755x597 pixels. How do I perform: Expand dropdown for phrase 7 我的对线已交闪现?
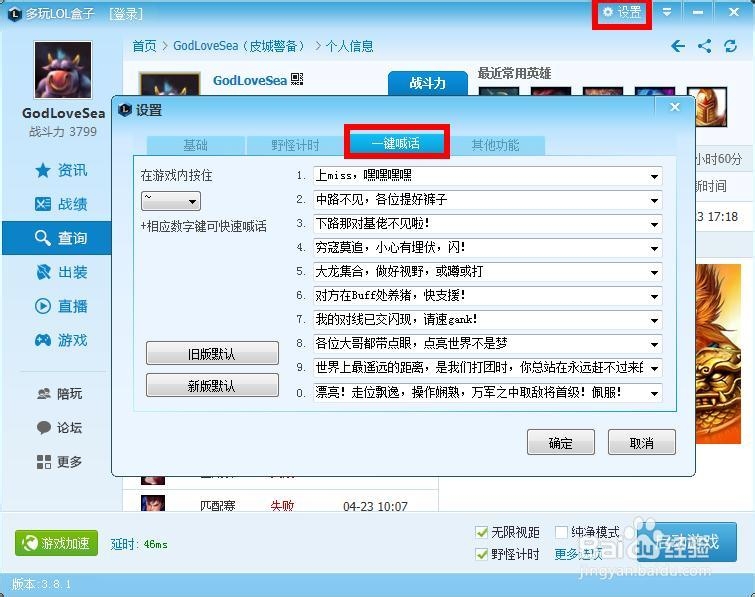coord(654,321)
